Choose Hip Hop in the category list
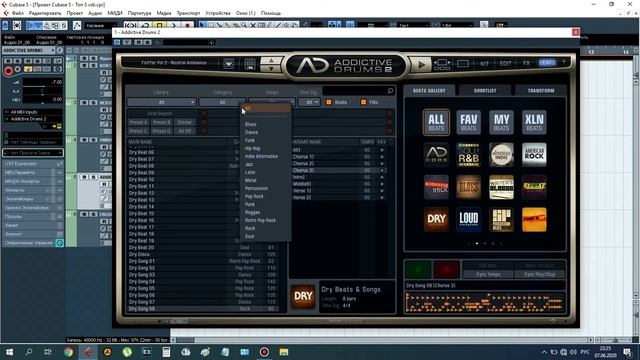Viewport: 640px width, 360px height. coord(265,148)
